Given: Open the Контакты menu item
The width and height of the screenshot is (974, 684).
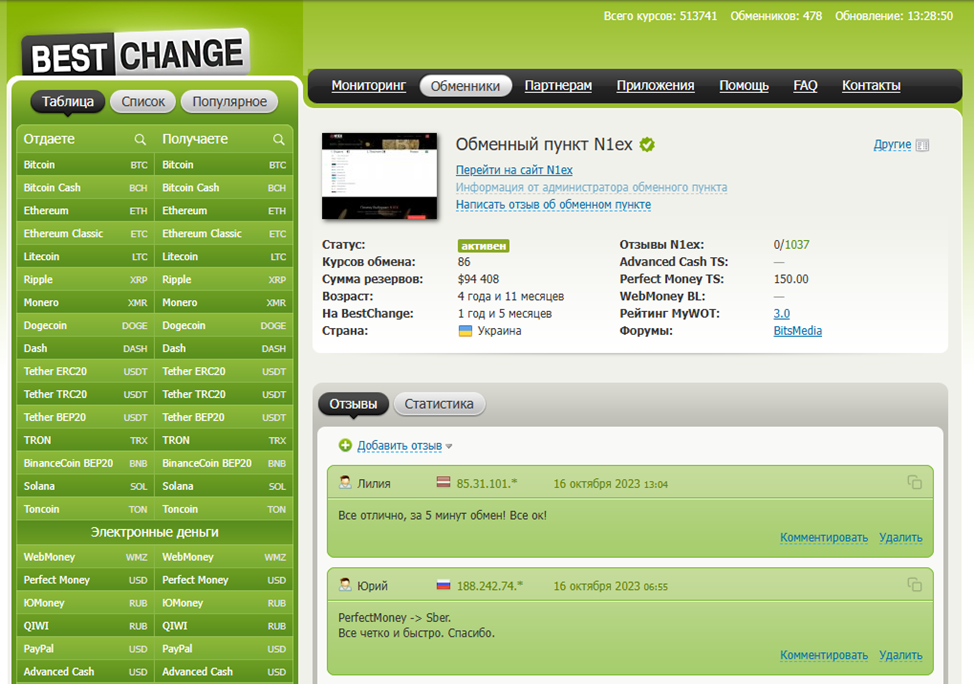Looking at the screenshot, I should tap(871, 86).
